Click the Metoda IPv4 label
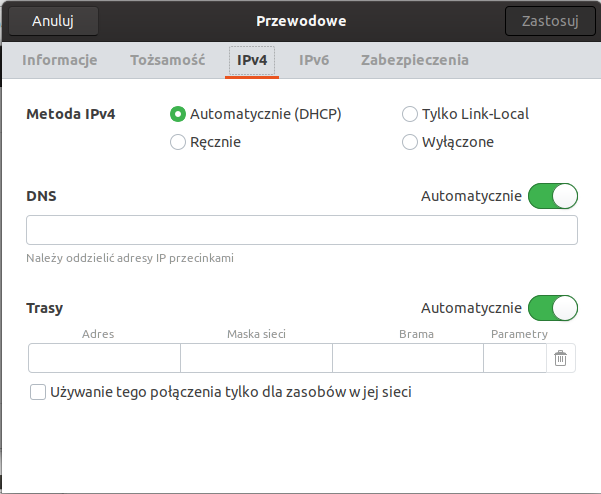The height and width of the screenshot is (494, 601). pyautogui.click(x=71, y=114)
